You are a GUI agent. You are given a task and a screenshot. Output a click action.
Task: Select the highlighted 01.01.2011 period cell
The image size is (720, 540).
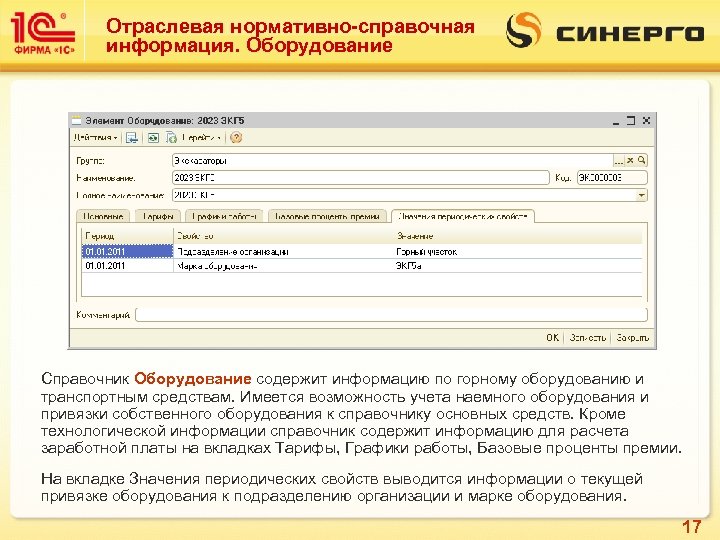pyautogui.click(x=127, y=252)
